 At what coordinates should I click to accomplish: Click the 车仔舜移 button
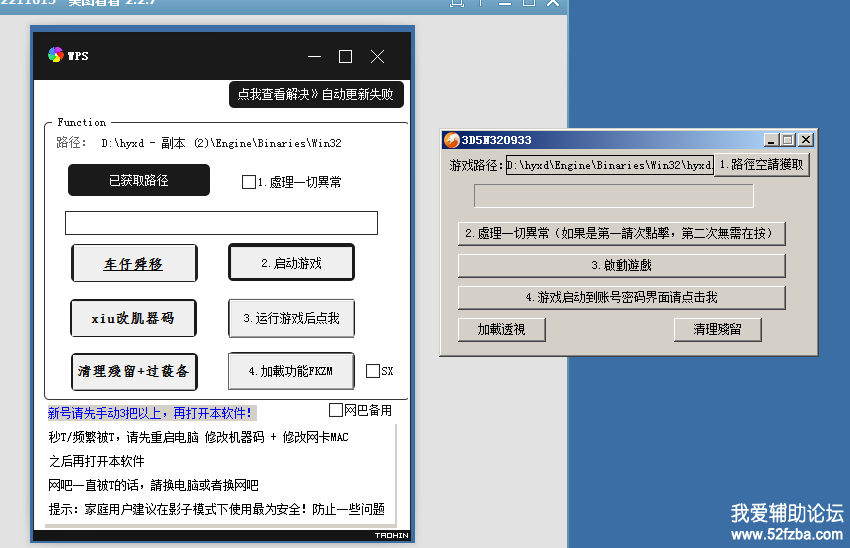(x=134, y=263)
